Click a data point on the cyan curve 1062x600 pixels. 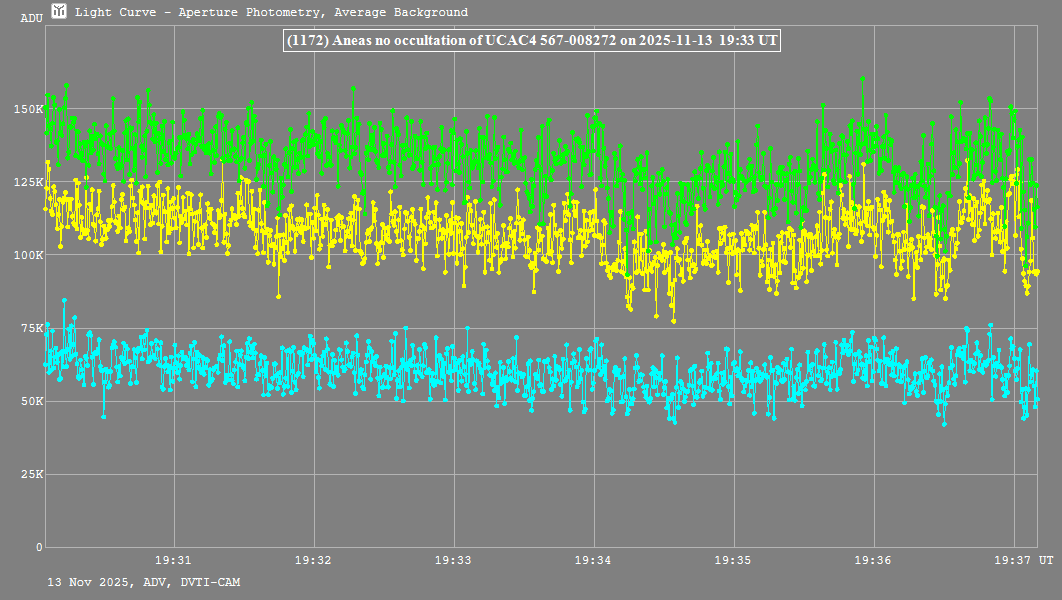click(64, 300)
